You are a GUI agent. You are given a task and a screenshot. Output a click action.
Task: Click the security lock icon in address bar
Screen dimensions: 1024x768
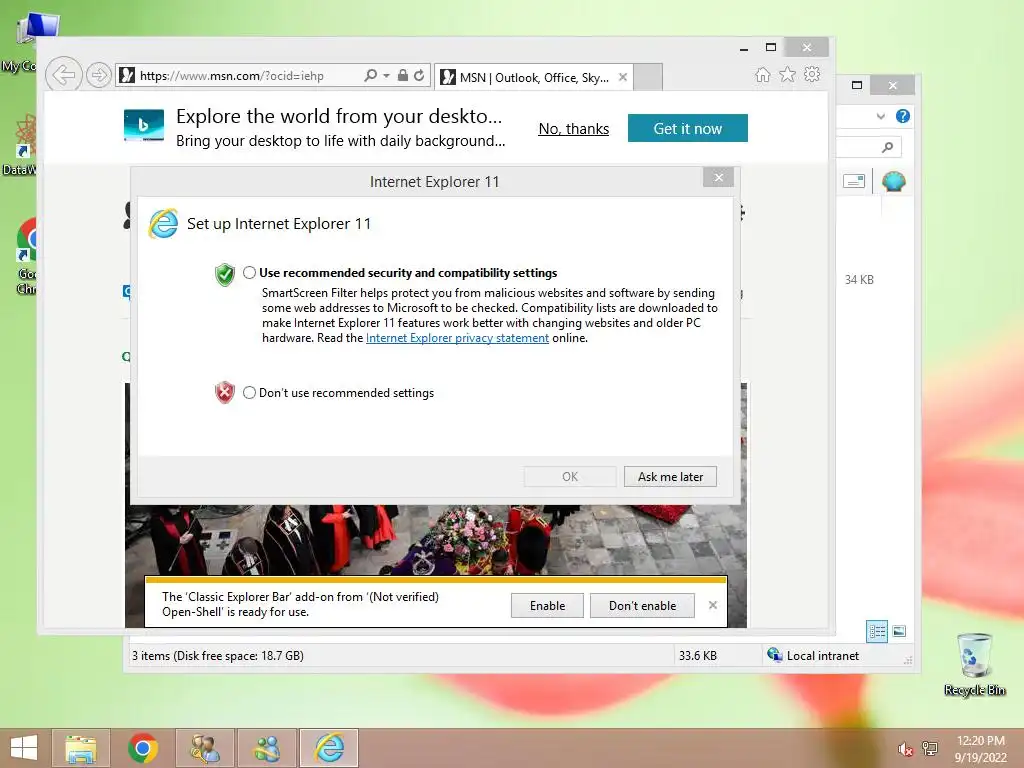pos(403,75)
